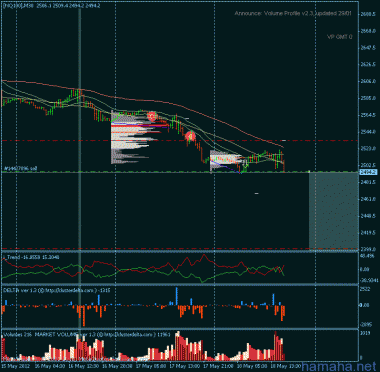Click the 2626.5 price scale label
This screenshot has width=380, height=372.
point(368,64)
